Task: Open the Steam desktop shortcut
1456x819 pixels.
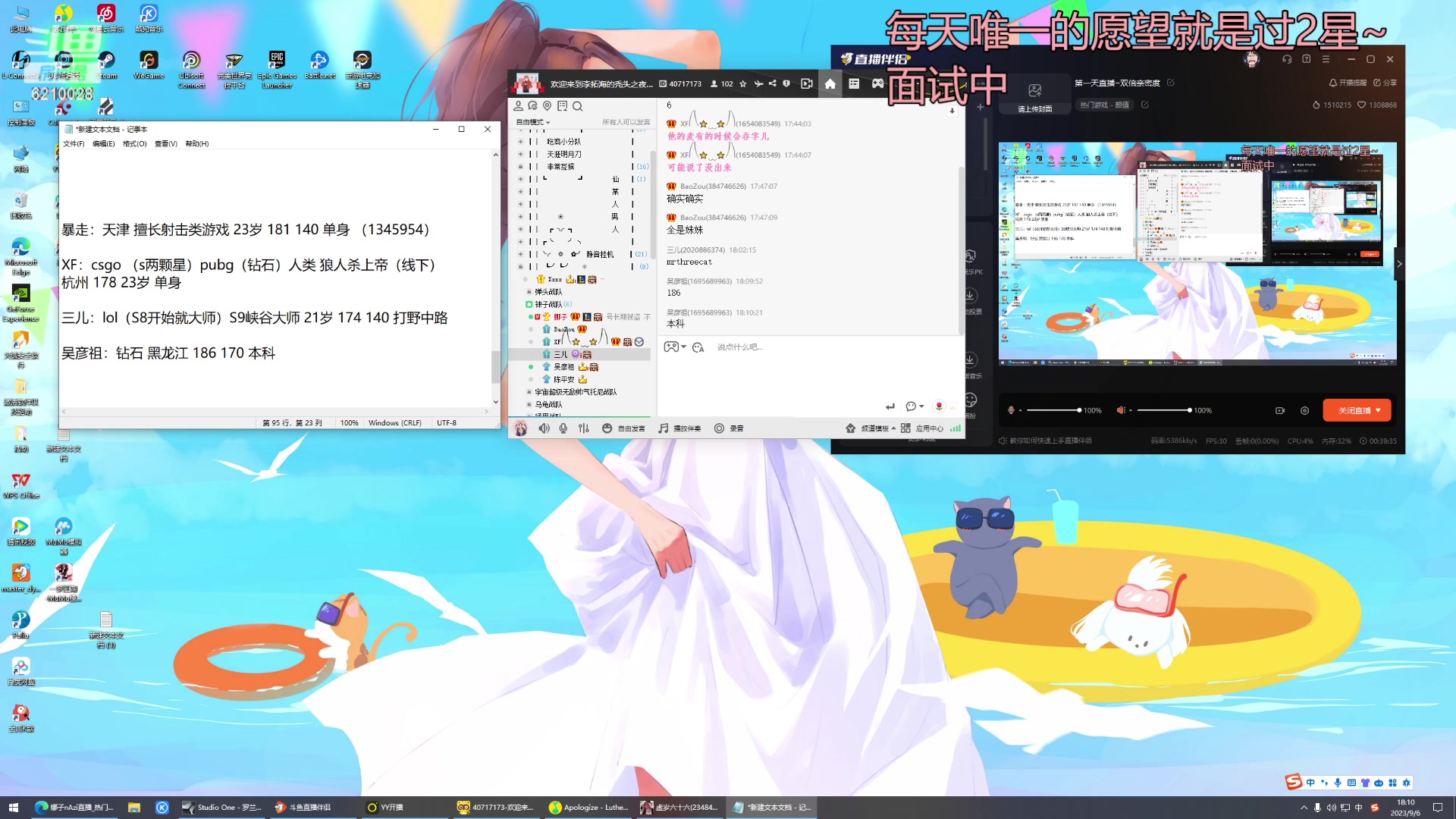Action: (106, 65)
